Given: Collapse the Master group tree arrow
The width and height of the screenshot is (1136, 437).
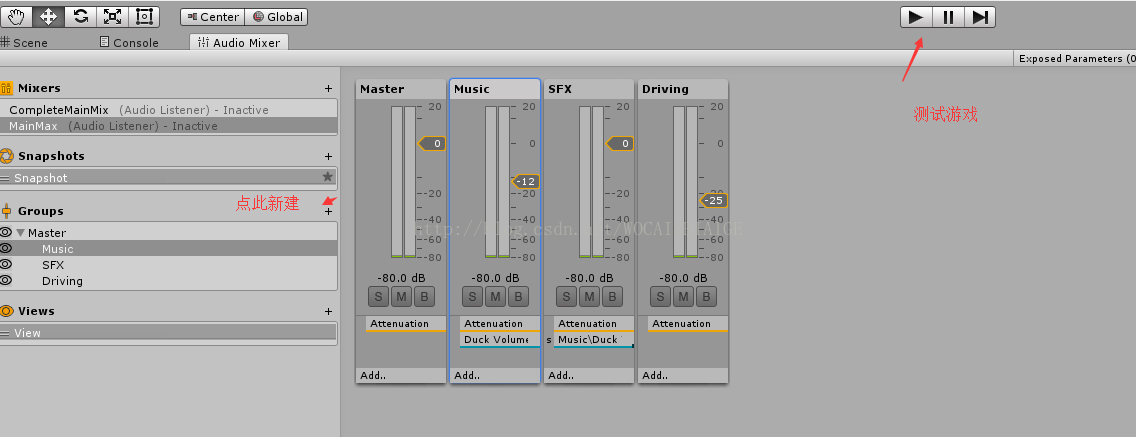Looking at the screenshot, I should [x=21, y=233].
